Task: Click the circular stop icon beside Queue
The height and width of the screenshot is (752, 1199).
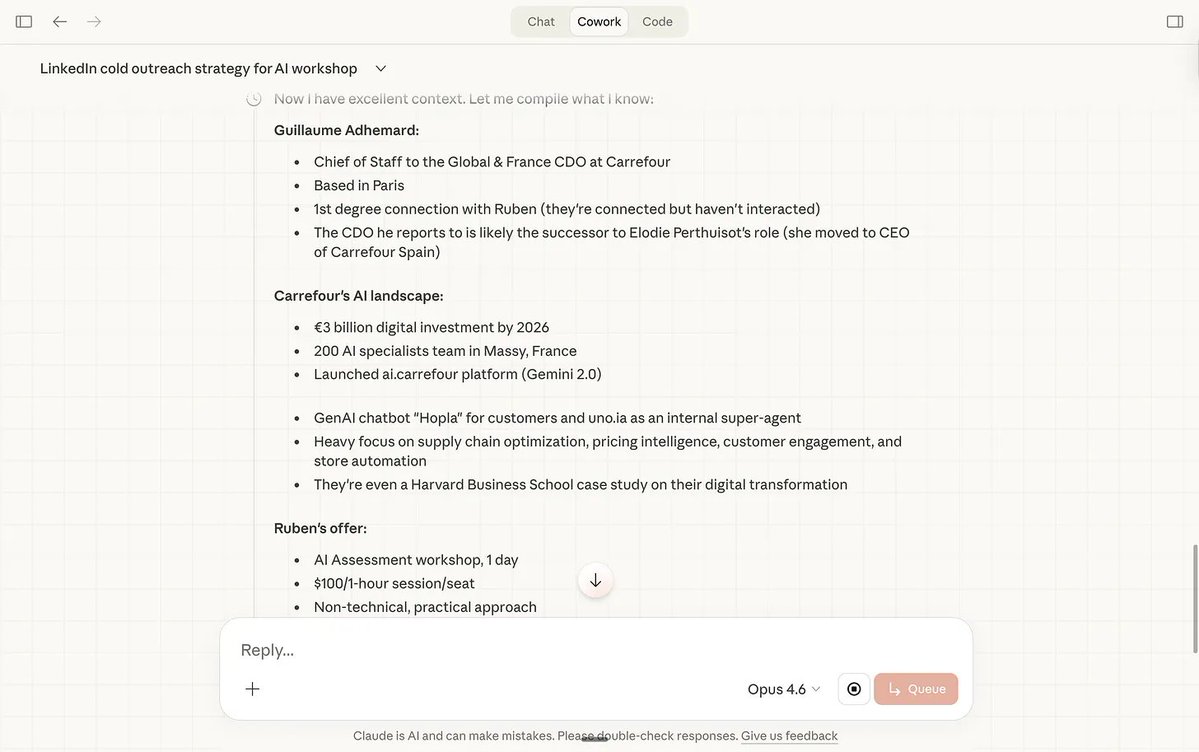Action: tap(853, 688)
